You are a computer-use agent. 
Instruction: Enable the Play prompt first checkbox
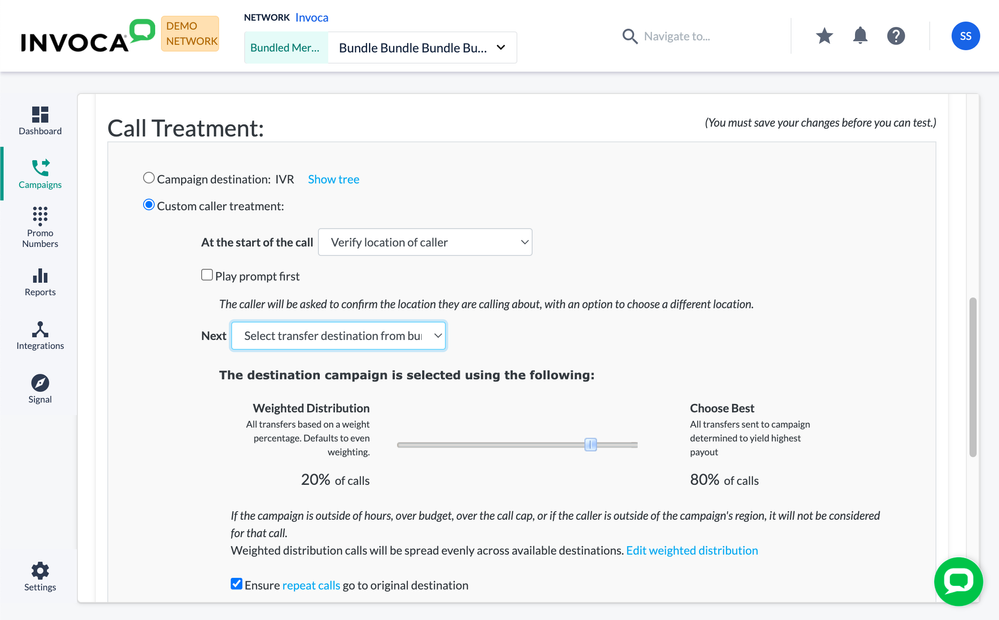tap(207, 275)
